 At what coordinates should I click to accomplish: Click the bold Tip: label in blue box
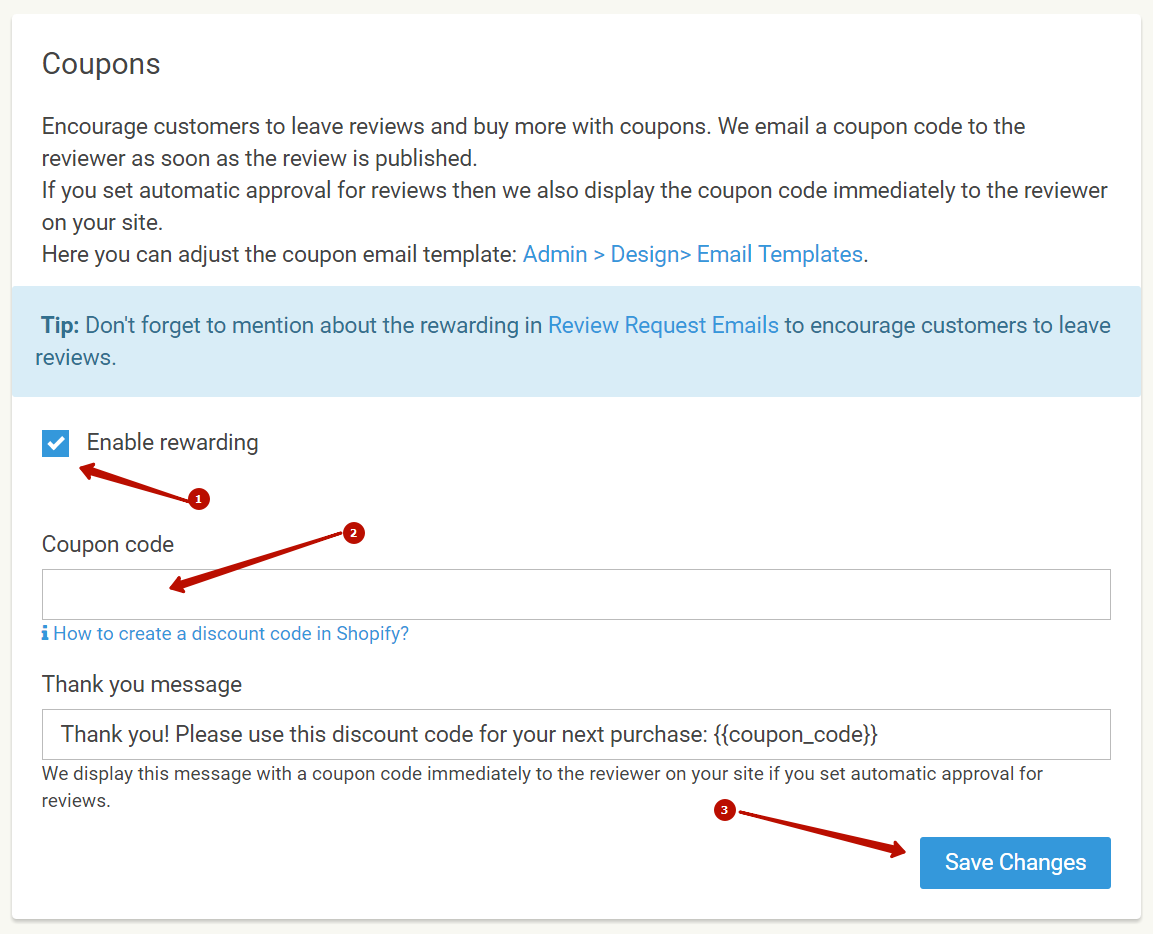[60, 325]
